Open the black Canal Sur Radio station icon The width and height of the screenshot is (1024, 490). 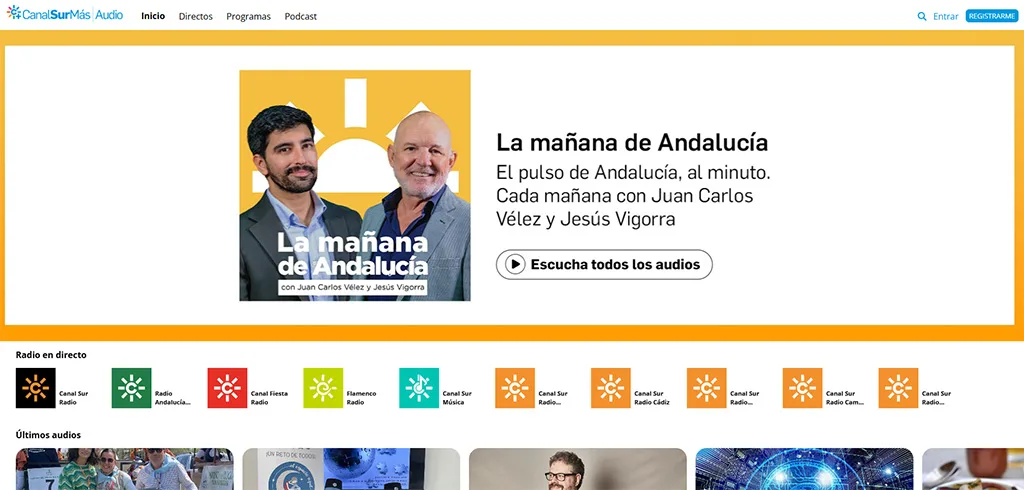point(35,388)
